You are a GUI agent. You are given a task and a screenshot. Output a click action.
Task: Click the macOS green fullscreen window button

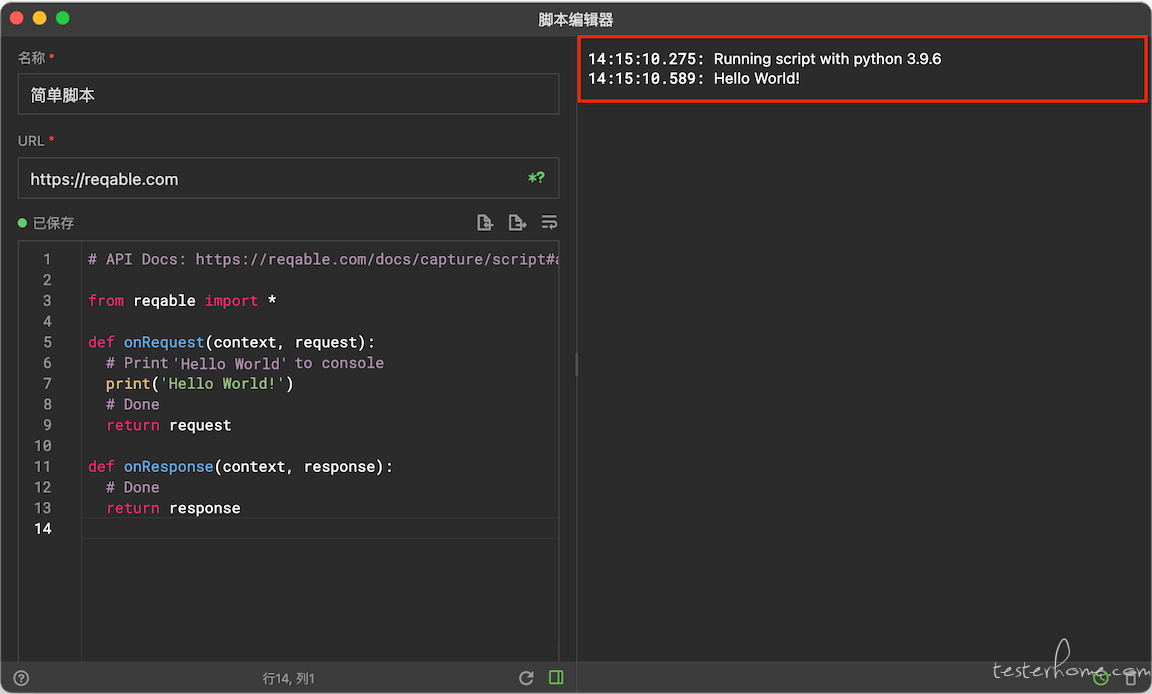[x=63, y=18]
